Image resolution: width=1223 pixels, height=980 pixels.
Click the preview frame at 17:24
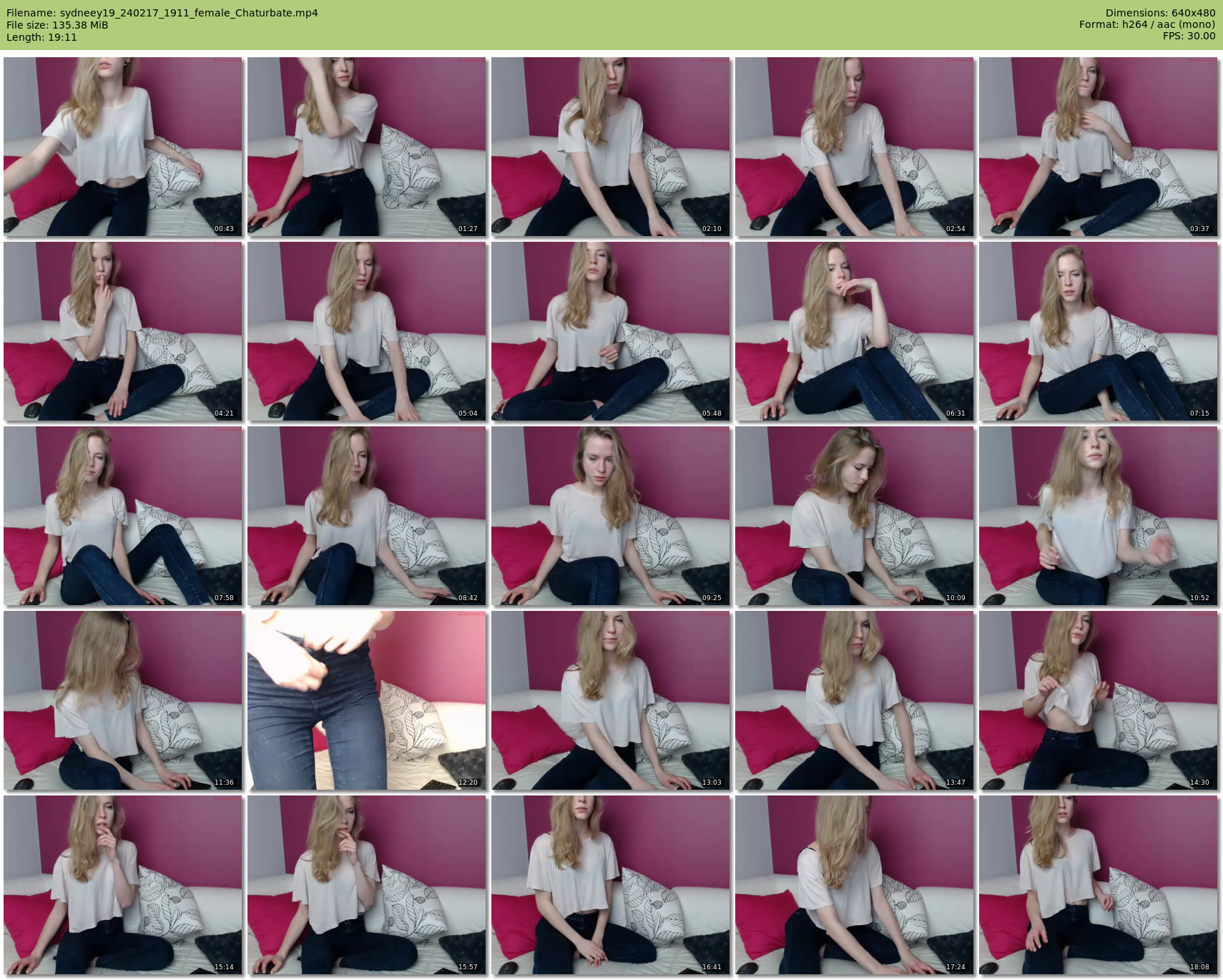[x=855, y=885]
